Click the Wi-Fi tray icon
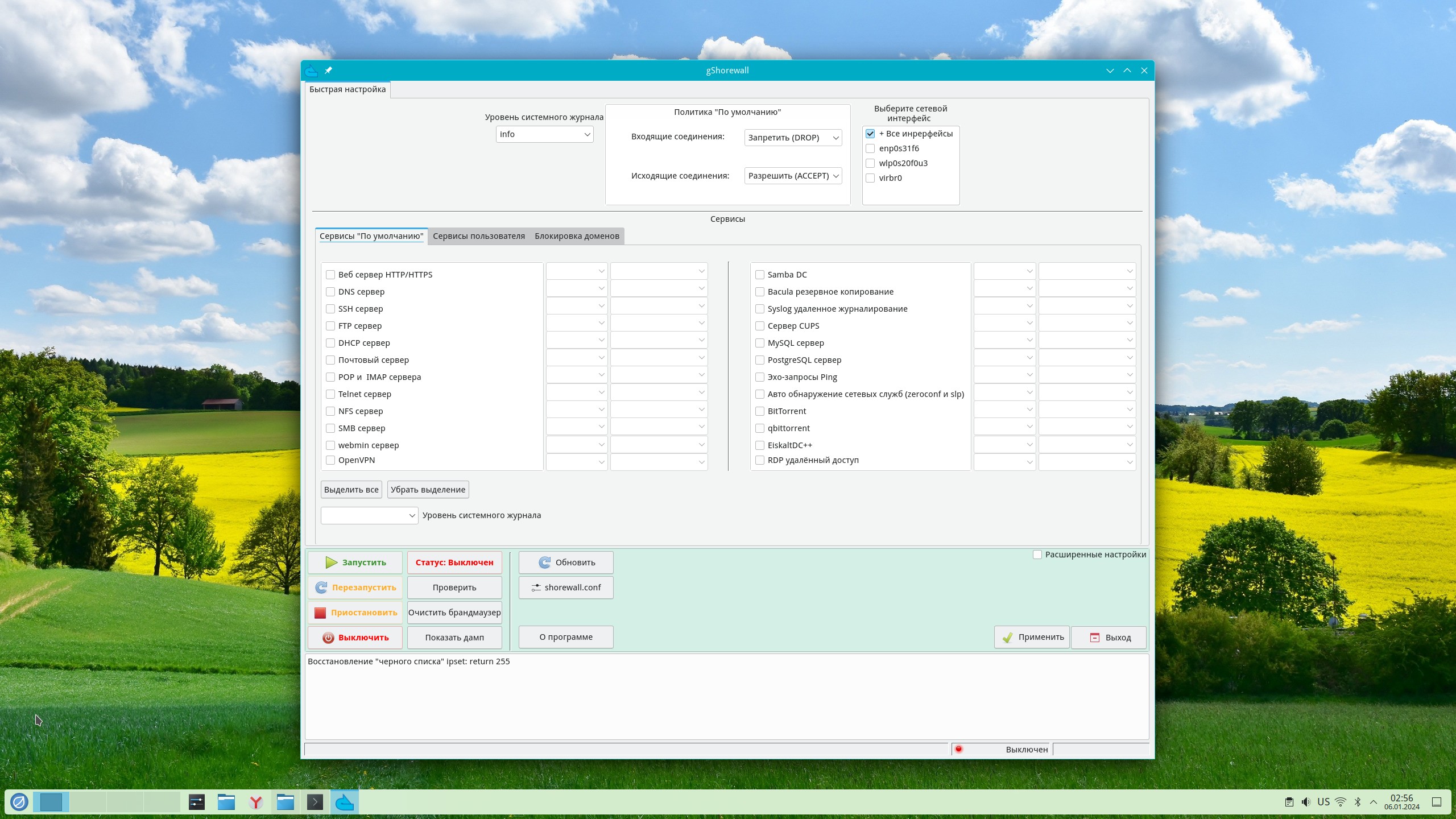This screenshot has width=1456, height=819. tap(1341, 802)
